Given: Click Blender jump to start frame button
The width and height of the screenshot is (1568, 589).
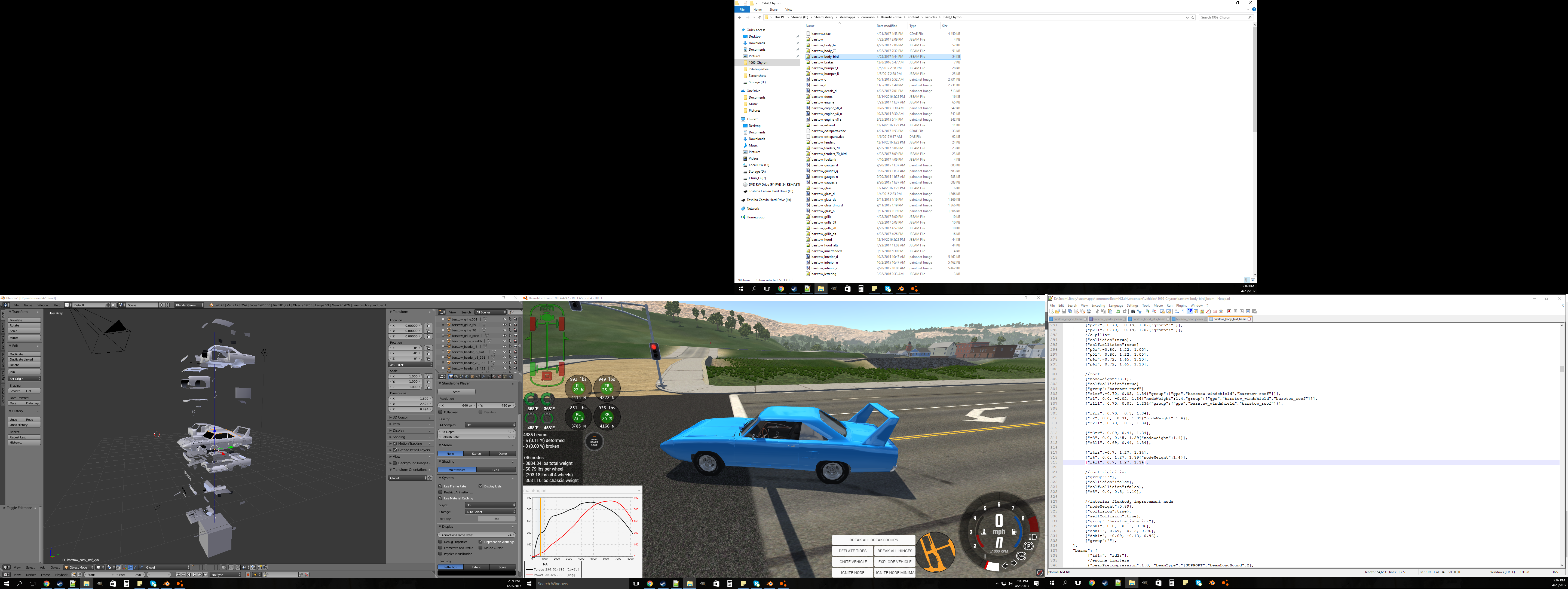Looking at the screenshot, I should coord(178,575).
